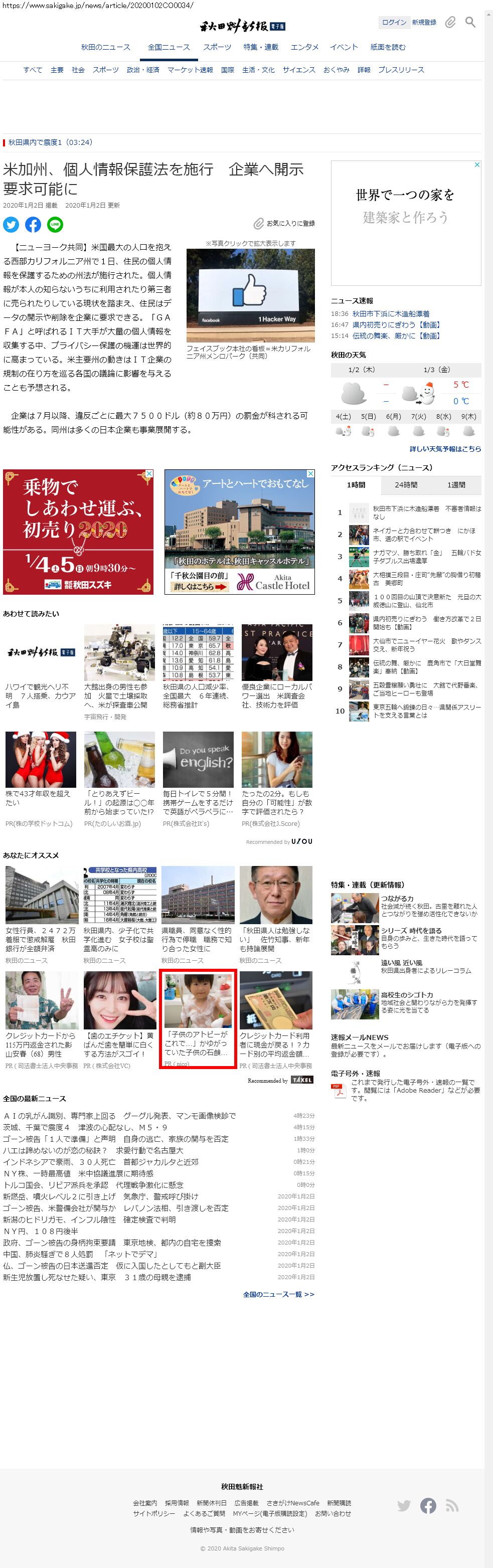The width and height of the screenshot is (493, 1568).
Task: Click 秋田県内で震度1 alert link
Action: pyautogui.click(x=51, y=142)
